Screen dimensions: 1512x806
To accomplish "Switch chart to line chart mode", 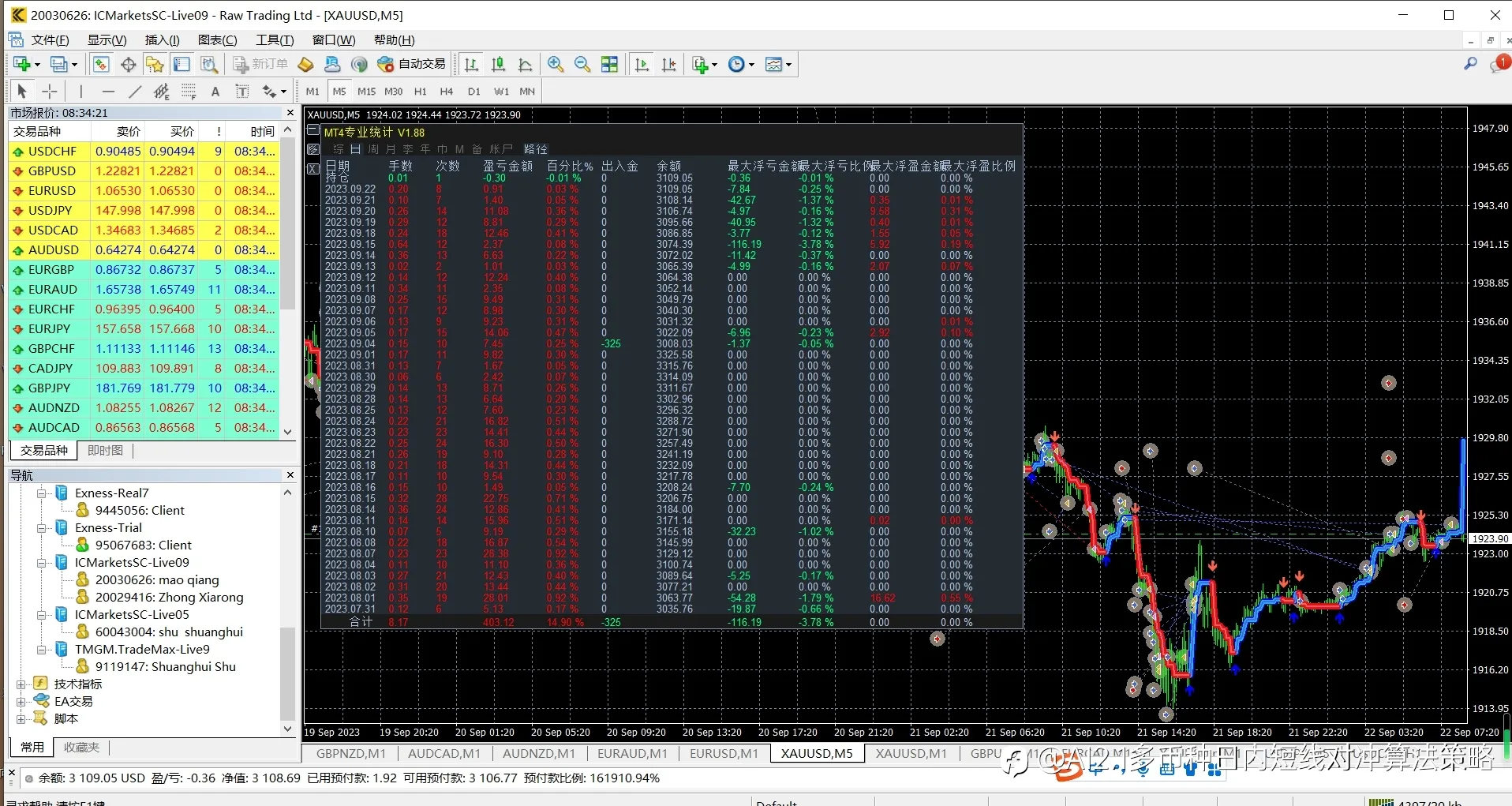I will click(x=525, y=64).
